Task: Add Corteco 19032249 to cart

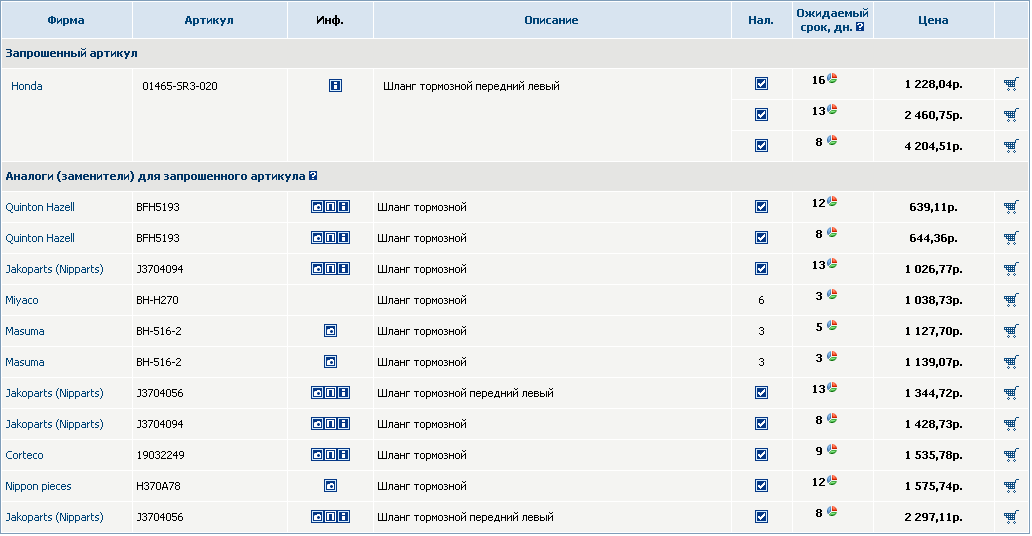Action: (1011, 455)
